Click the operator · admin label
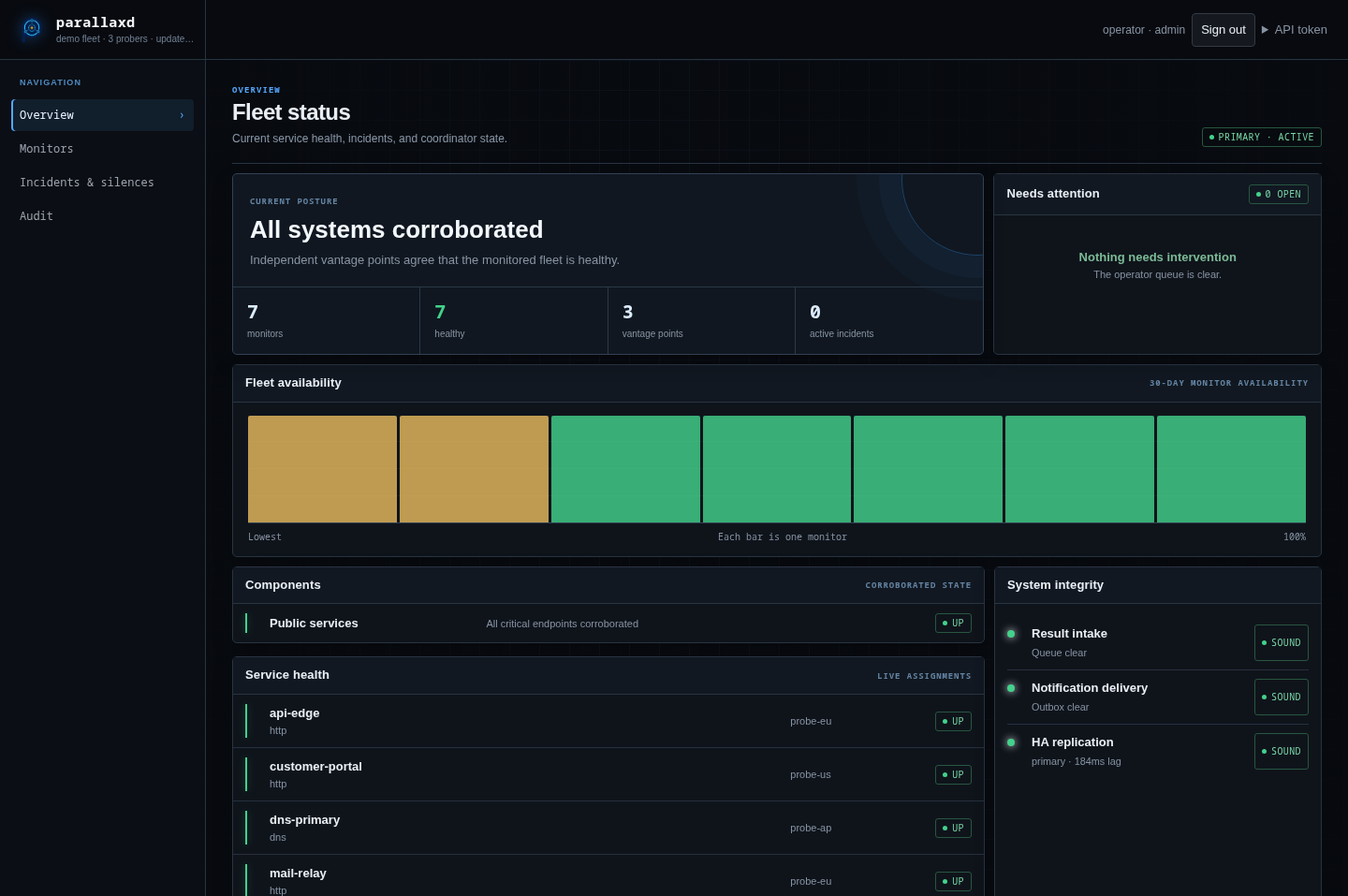The image size is (1348, 896). coord(1144,30)
